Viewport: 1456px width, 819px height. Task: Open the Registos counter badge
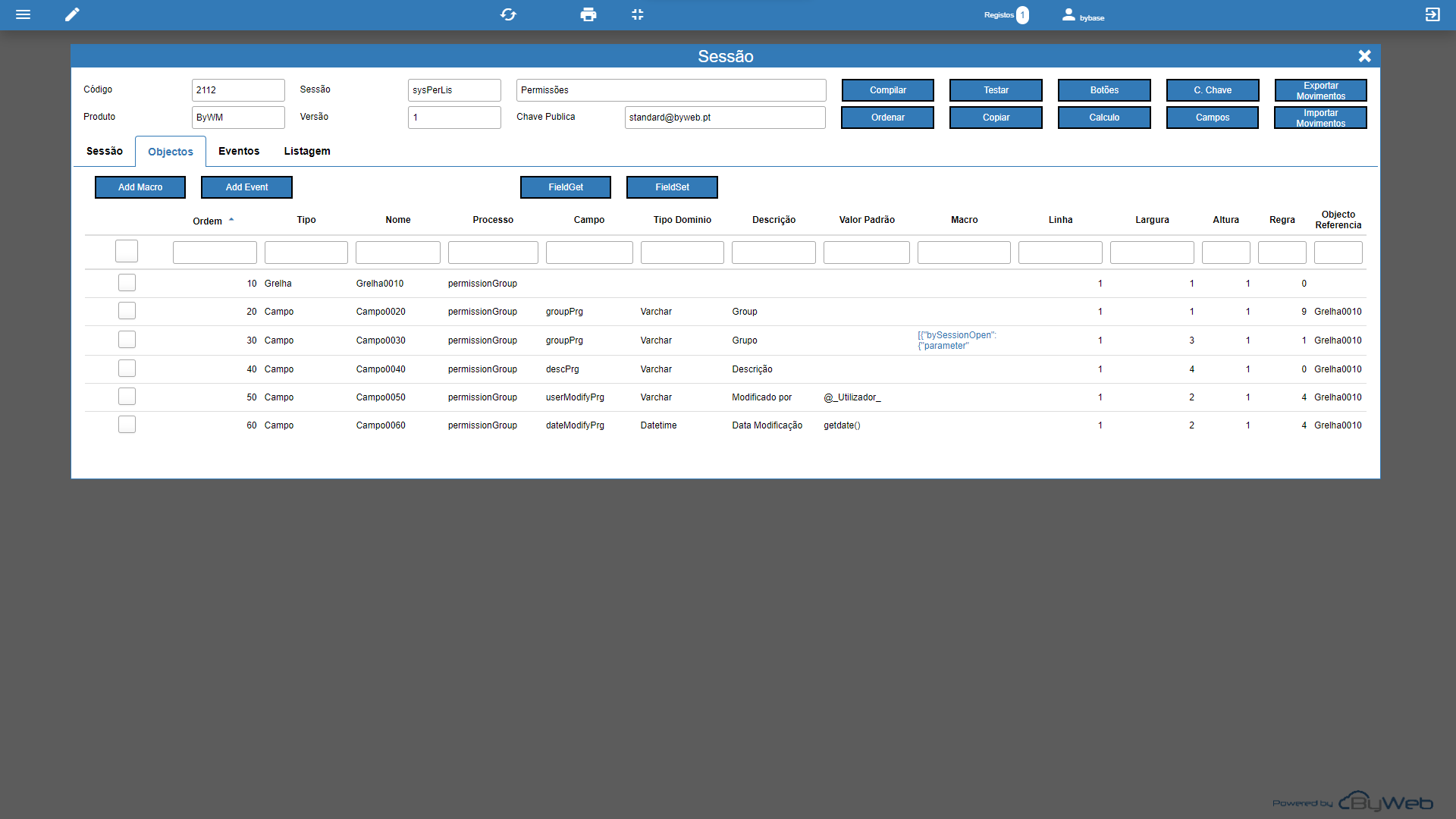coord(1022,15)
